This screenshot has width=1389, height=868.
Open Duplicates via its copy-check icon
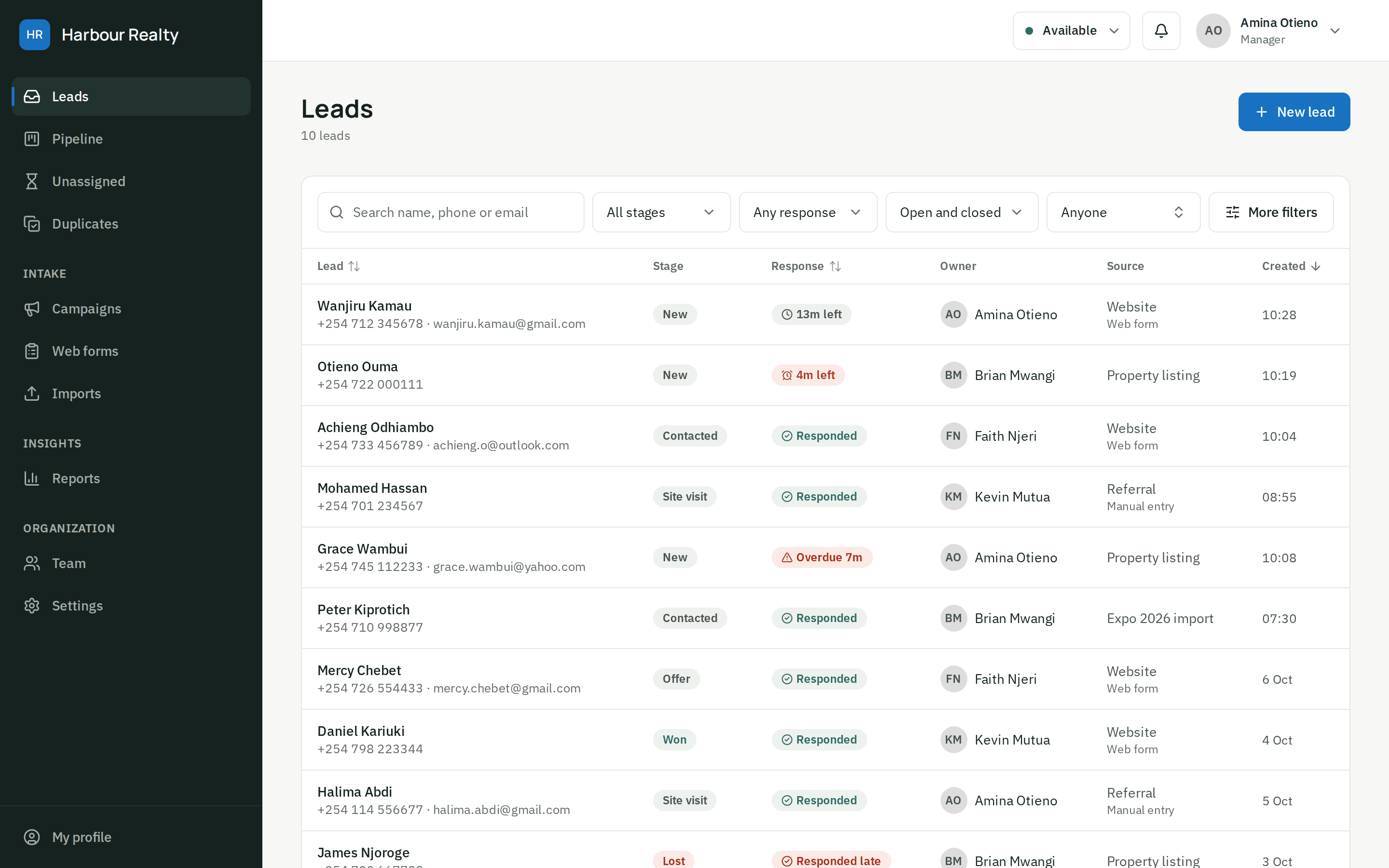pos(31,224)
